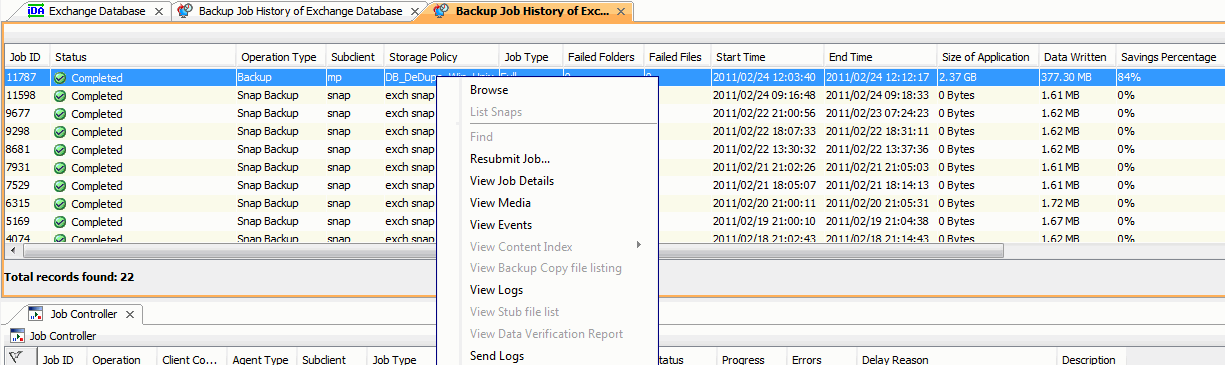The height and width of the screenshot is (365, 1225).
Task: Click the green Completed icon for job 5169
Action: click(60, 222)
